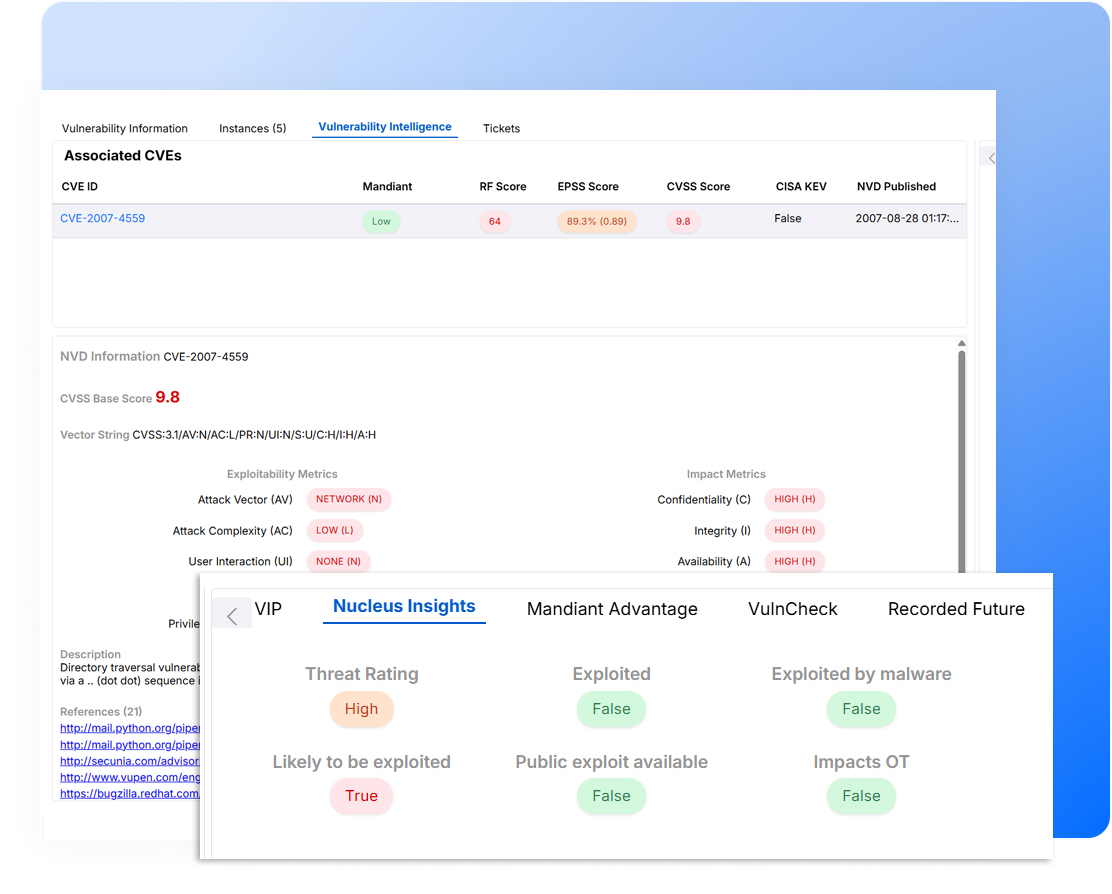
Task: Switch to the Mandiant Advantage tab
Action: click(612, 608)
